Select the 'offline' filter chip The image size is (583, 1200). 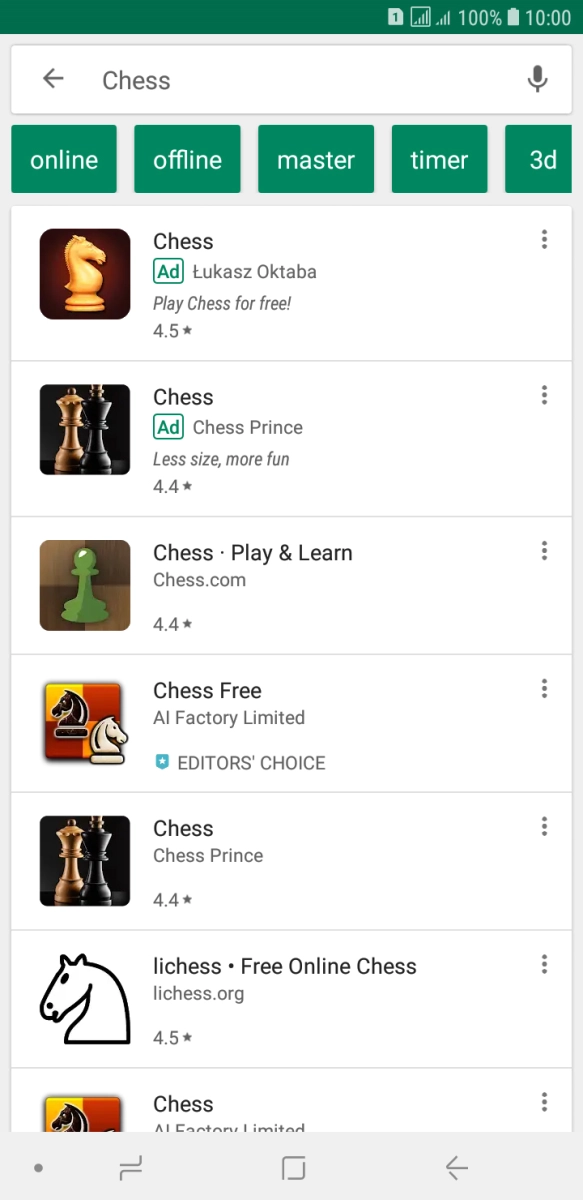[187, 158]
